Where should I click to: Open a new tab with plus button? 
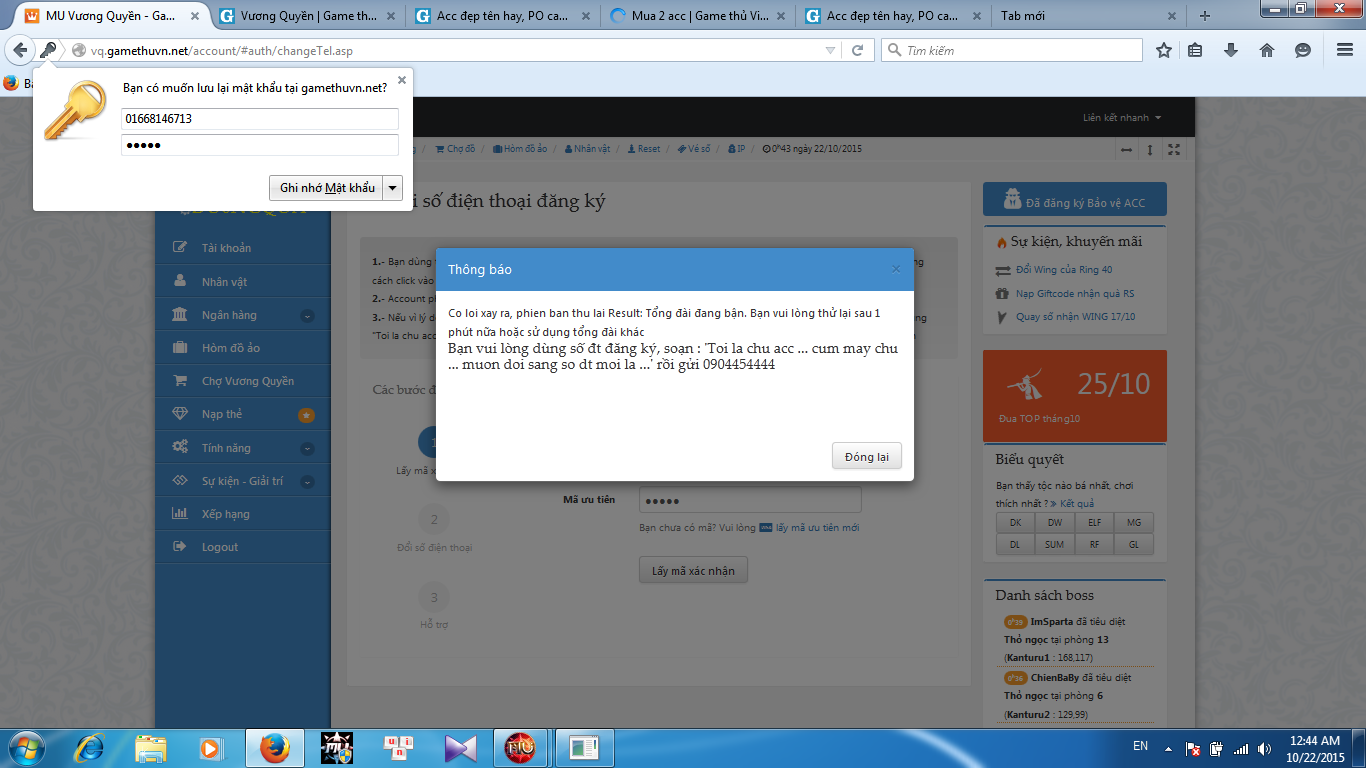tap(1204, 16)
